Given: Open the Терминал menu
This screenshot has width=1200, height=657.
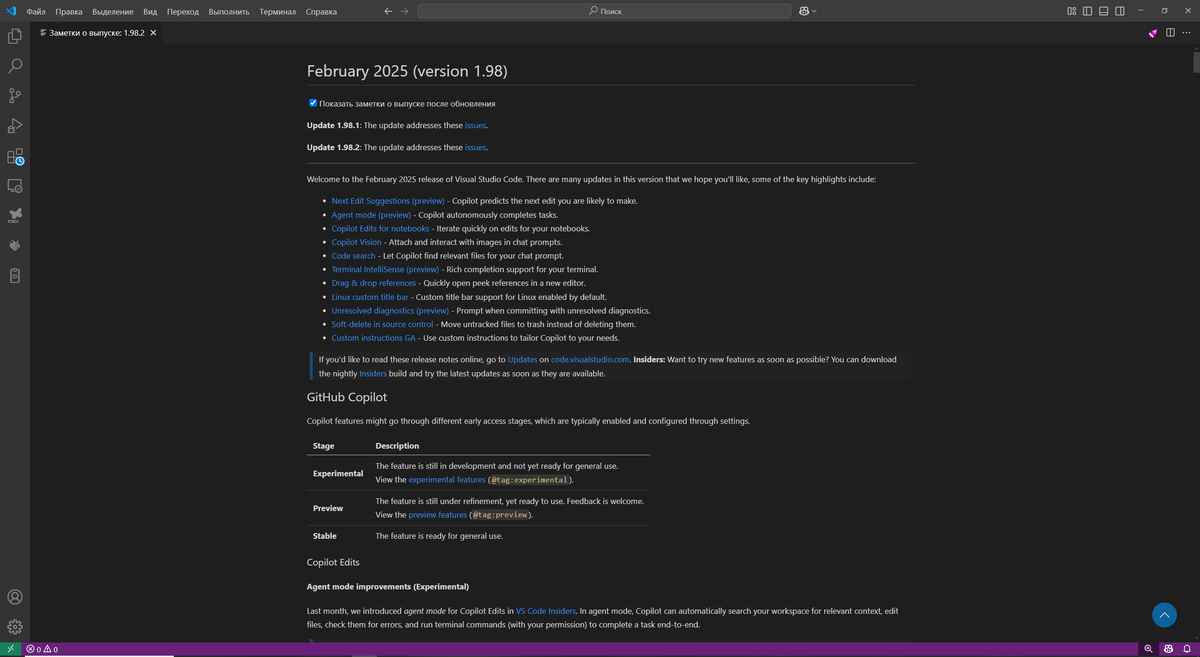Looking at the screenshot, I should (x=277, y=11).
